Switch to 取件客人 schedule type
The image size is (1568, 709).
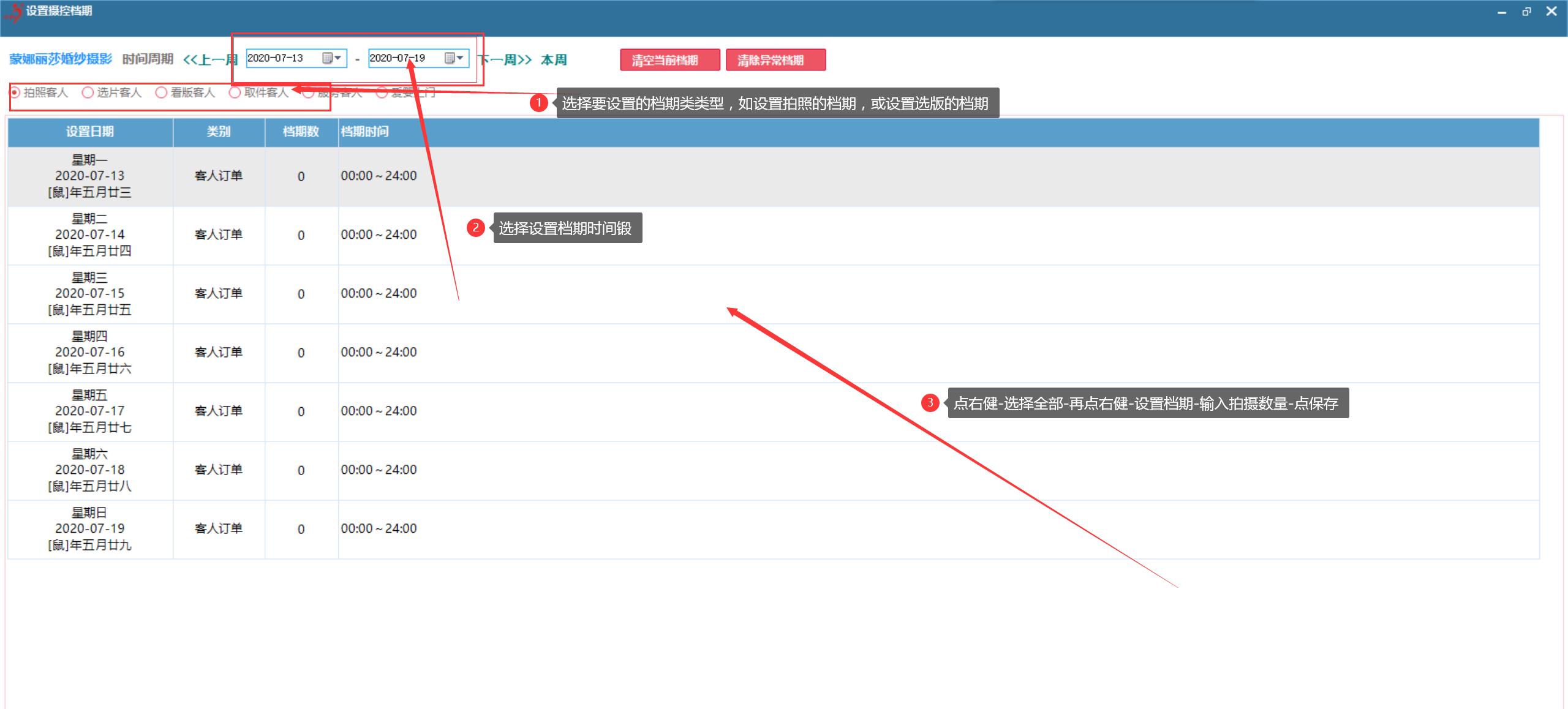point(235,92)
